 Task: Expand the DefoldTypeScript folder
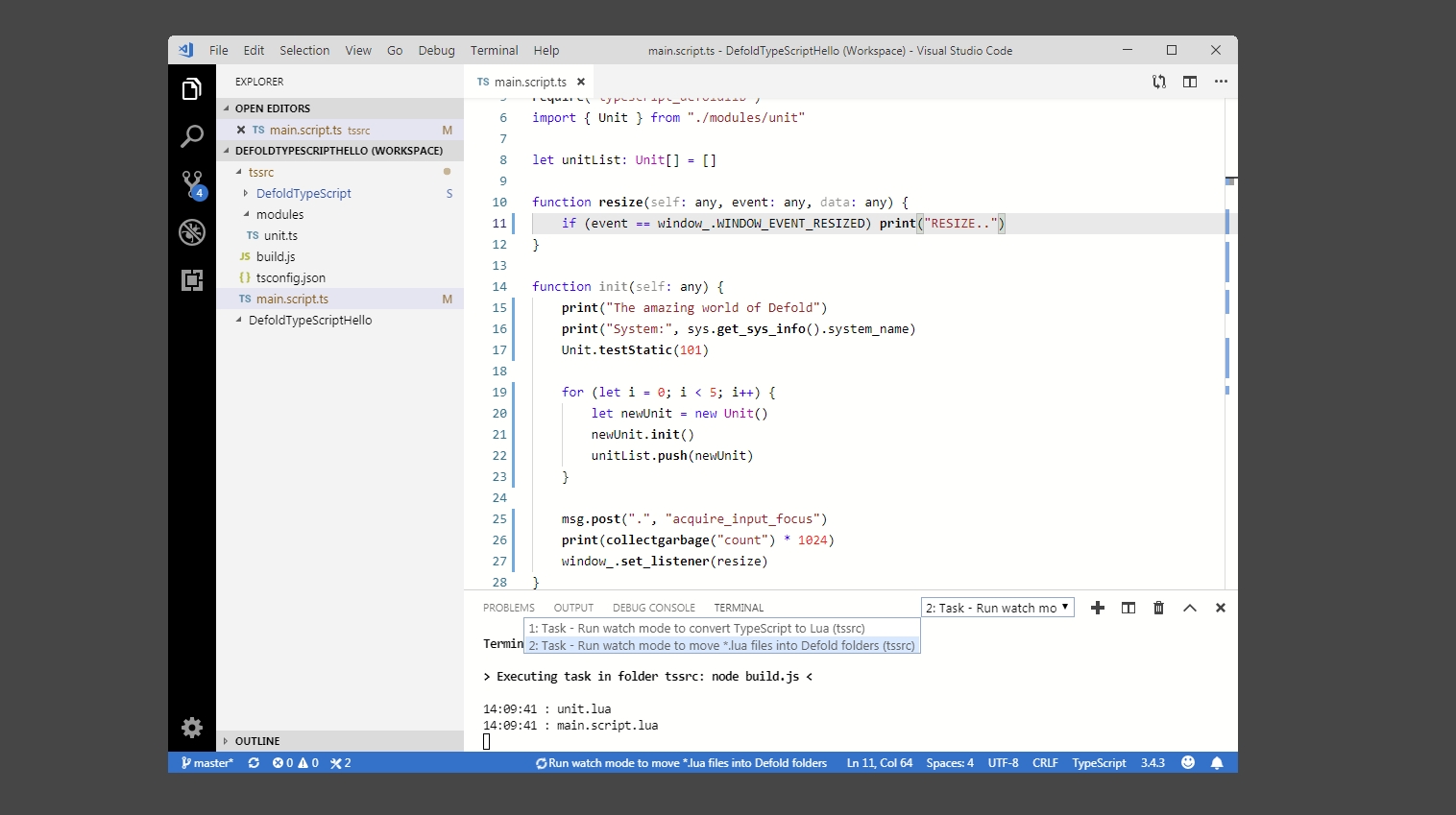click(303, 194)
